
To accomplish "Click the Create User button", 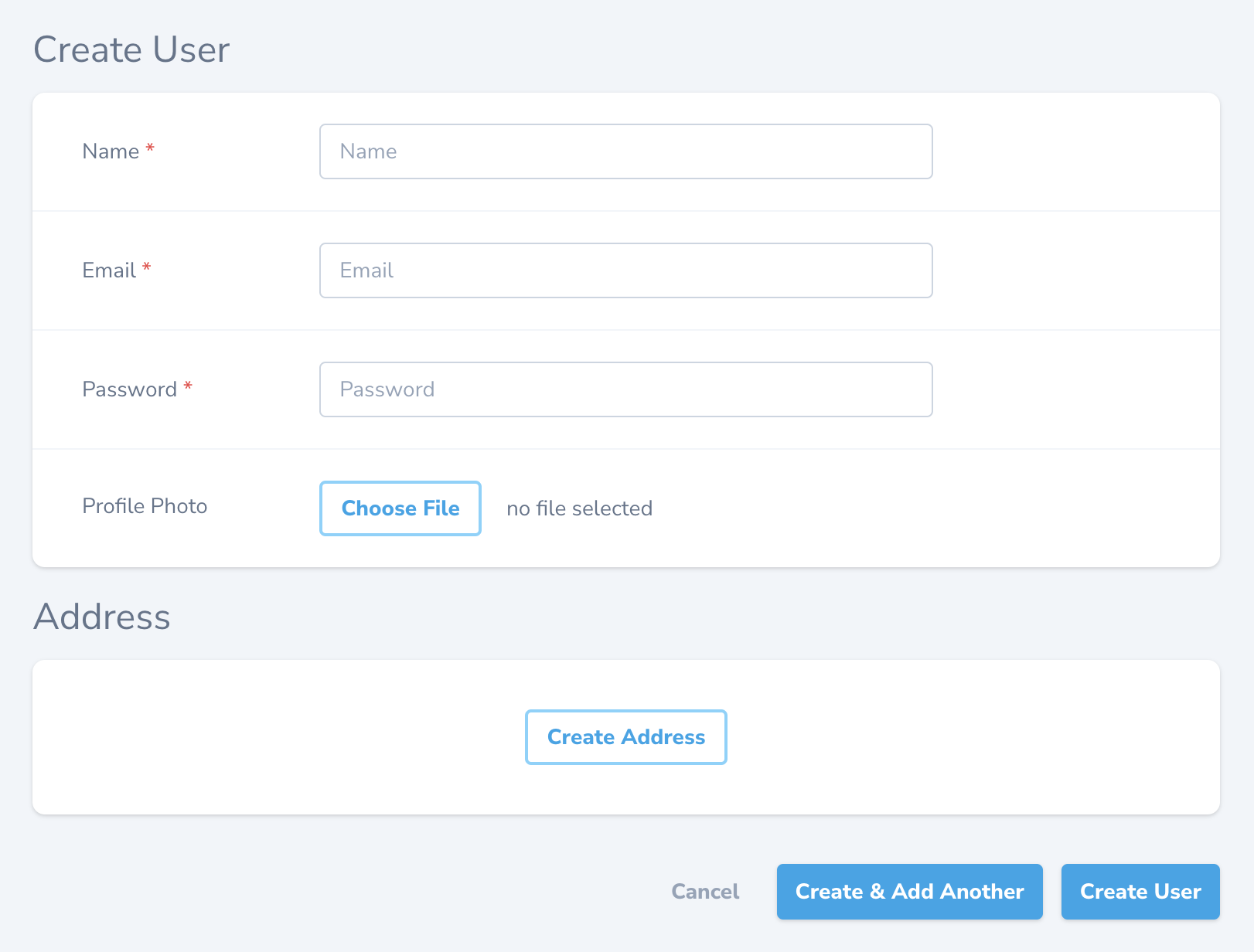I will [1140, 891].
